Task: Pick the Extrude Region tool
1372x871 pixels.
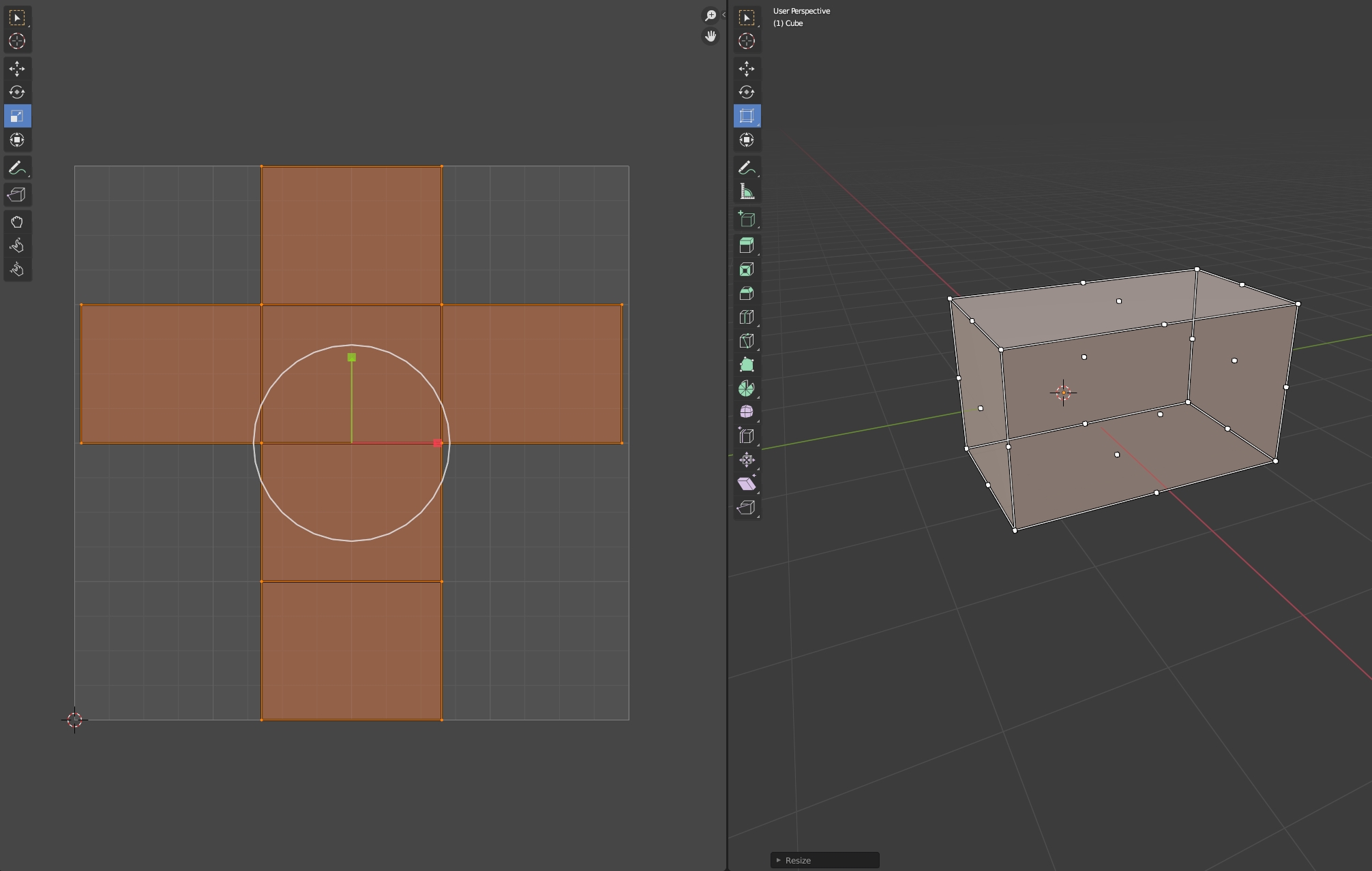Action: click(747, 245)
